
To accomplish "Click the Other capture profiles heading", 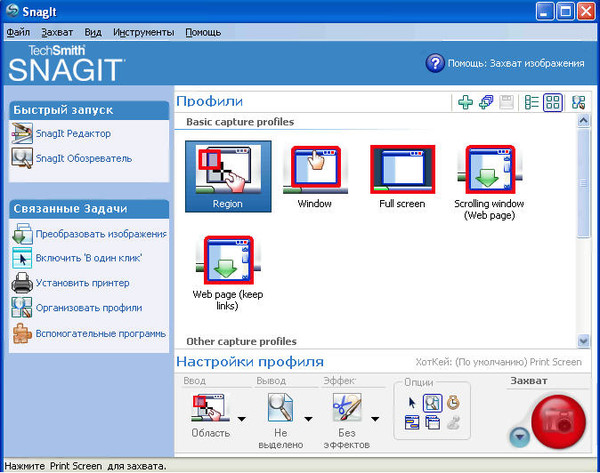I will click(x=241, y=341).
